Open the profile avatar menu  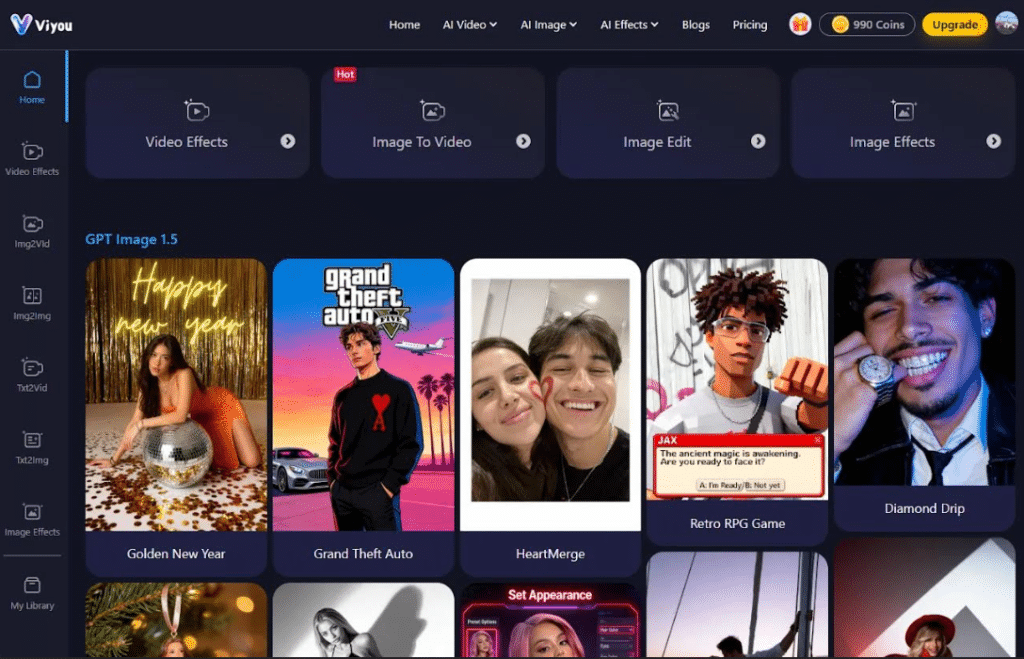click(x=1006, y=24)
